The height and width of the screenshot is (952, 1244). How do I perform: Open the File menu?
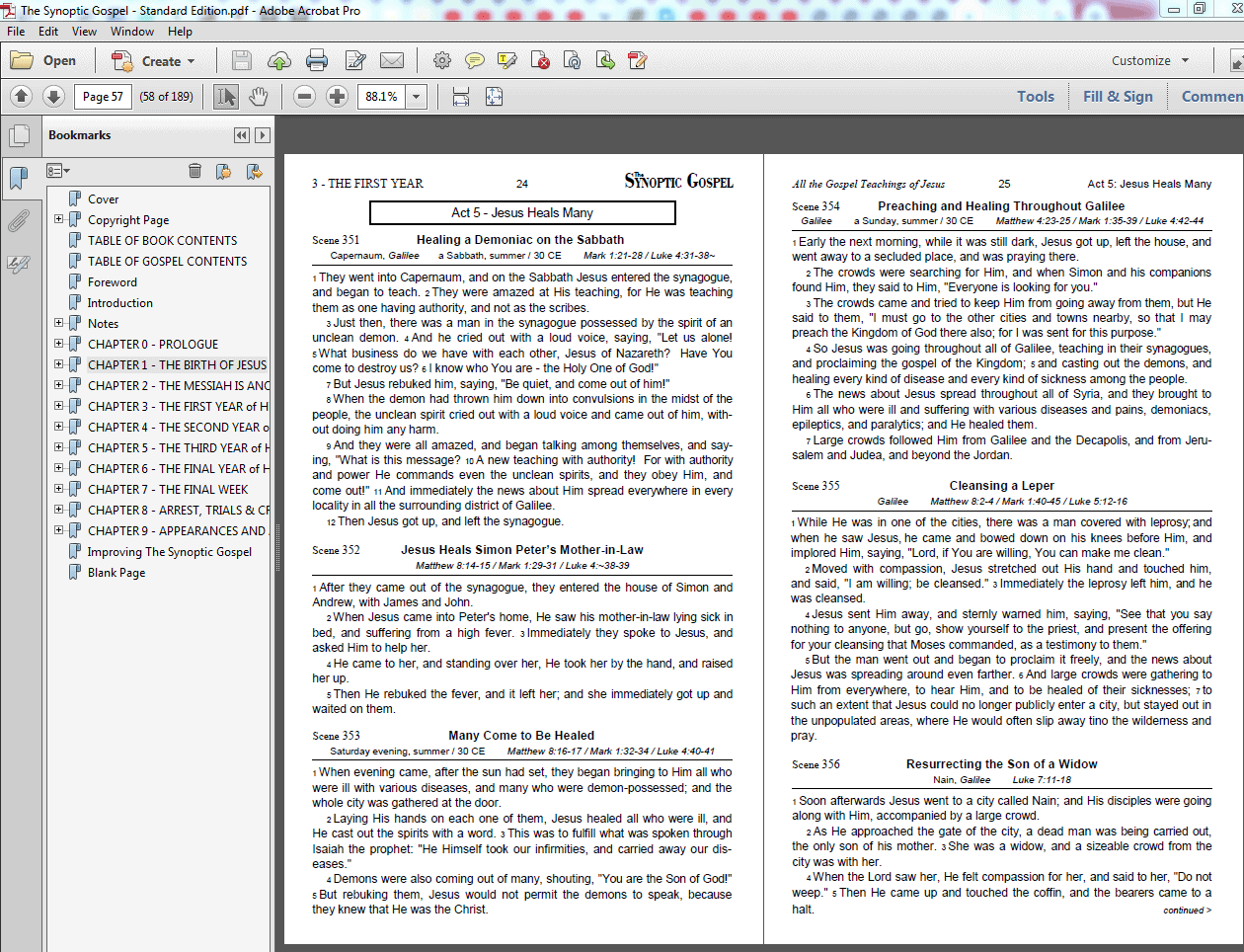pyautogui.click(x=16, y=32)
